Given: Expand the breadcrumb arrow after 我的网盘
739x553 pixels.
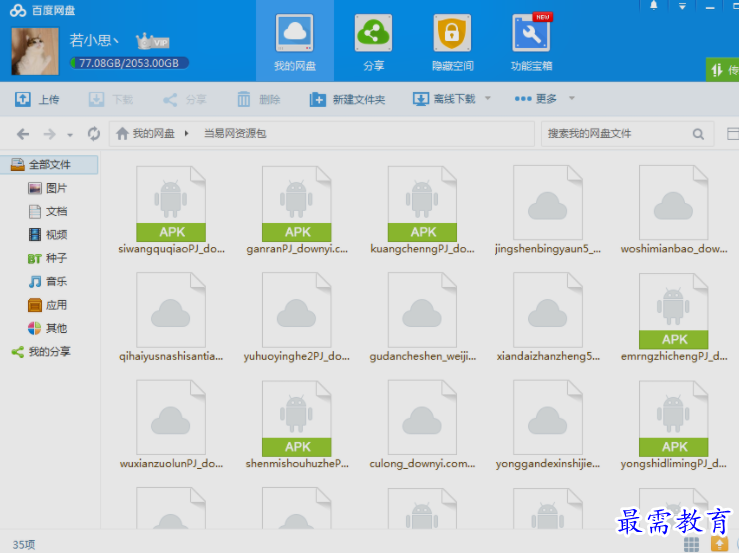Looking at the screenshot, I should (x=187, y=133).
